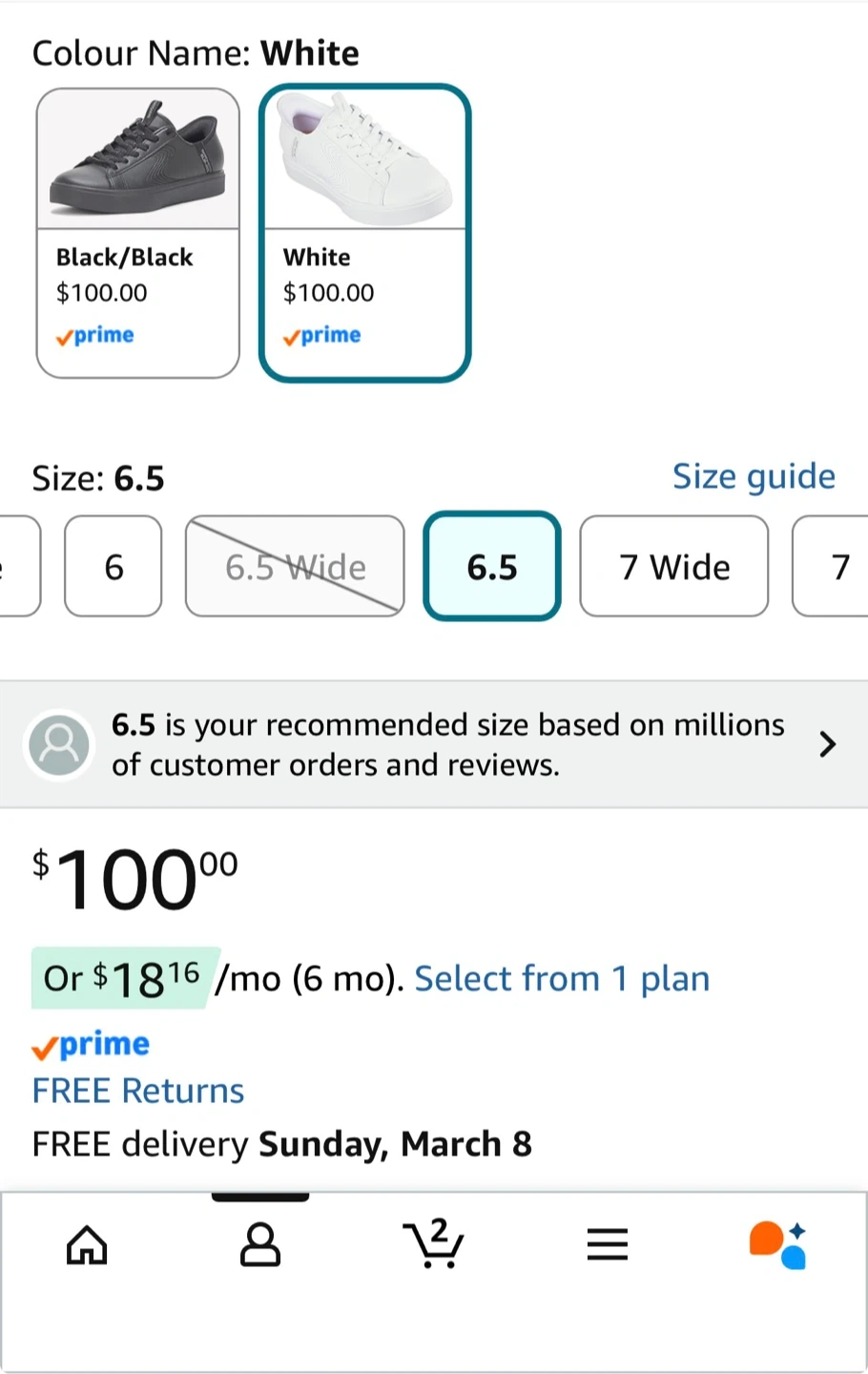Tap the grey profile avatar icon
868x1374 pixels.
coord(59,744)
